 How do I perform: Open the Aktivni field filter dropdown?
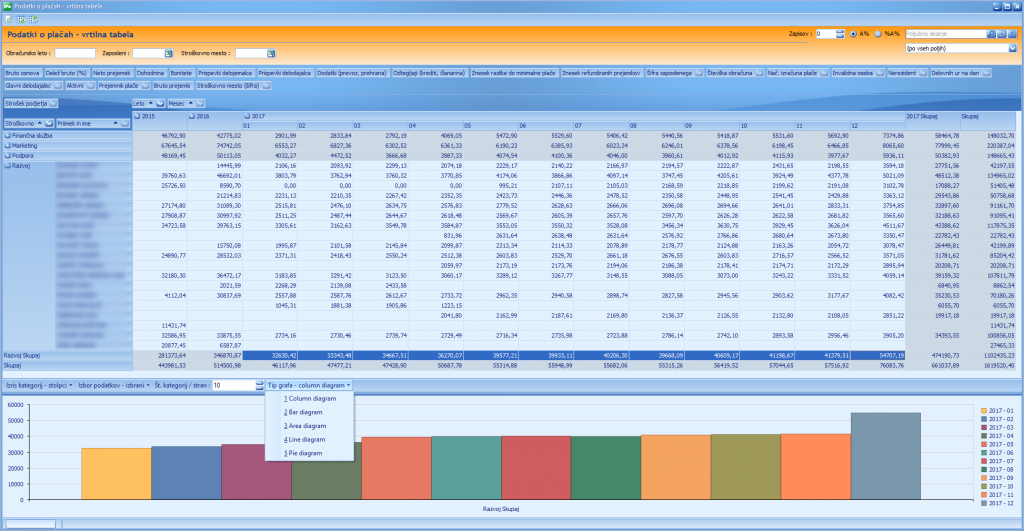coord(89,86)
